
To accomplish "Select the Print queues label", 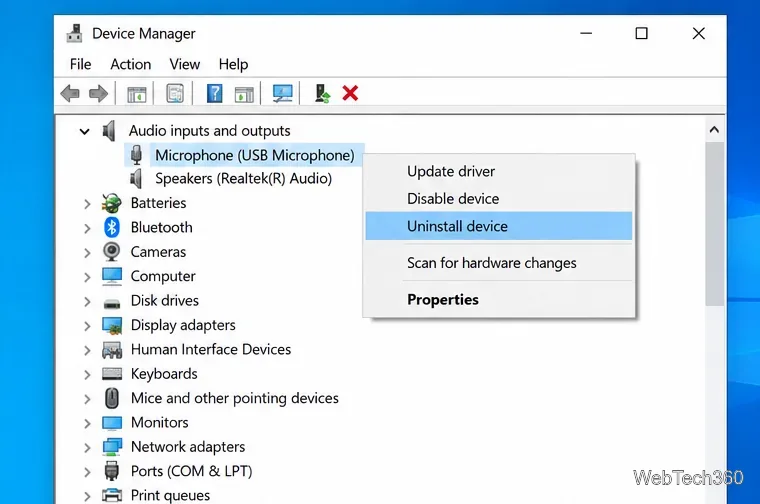I will click(170, 495).
